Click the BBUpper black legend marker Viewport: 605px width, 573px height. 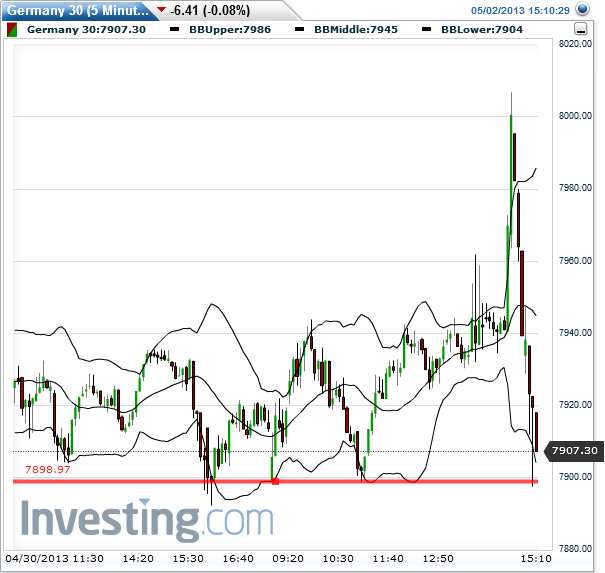(175, 29)
